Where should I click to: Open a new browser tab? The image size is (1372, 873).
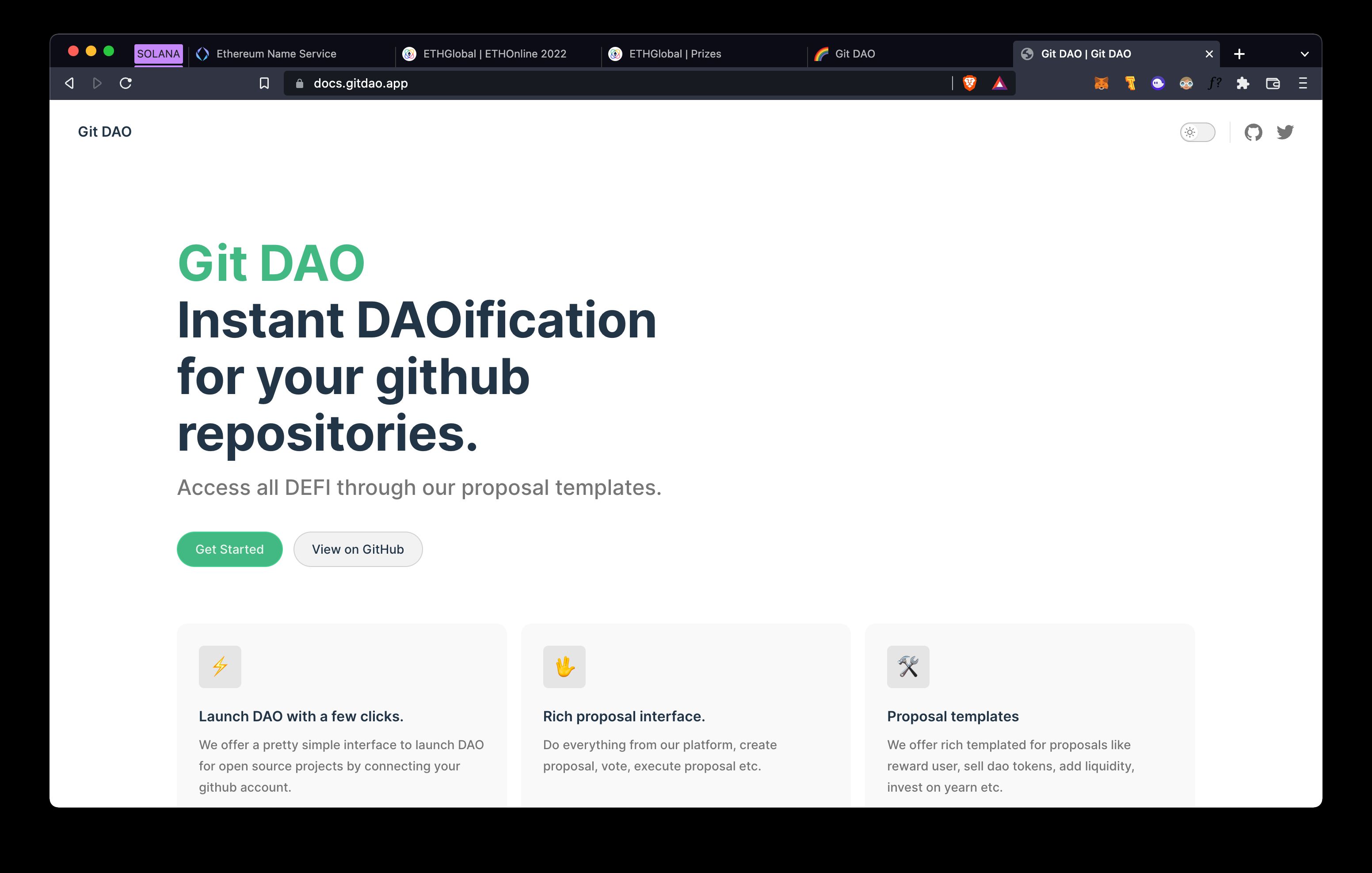click(x=1239, y=54)
